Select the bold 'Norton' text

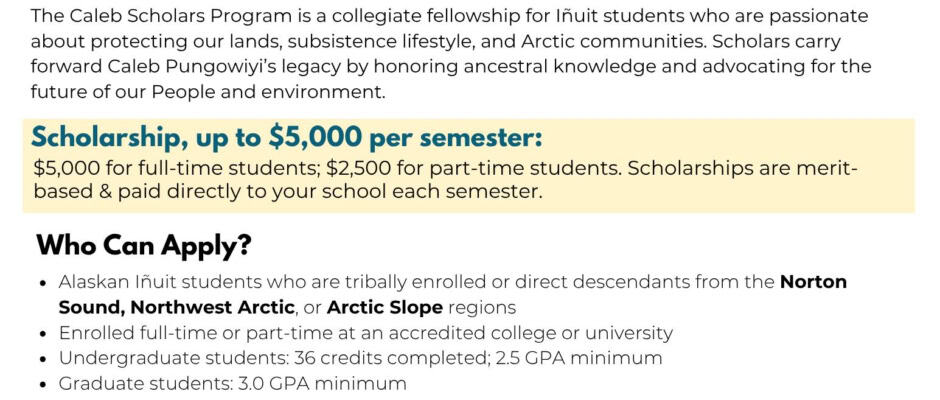pyautogui.click(x=813, y=281)
